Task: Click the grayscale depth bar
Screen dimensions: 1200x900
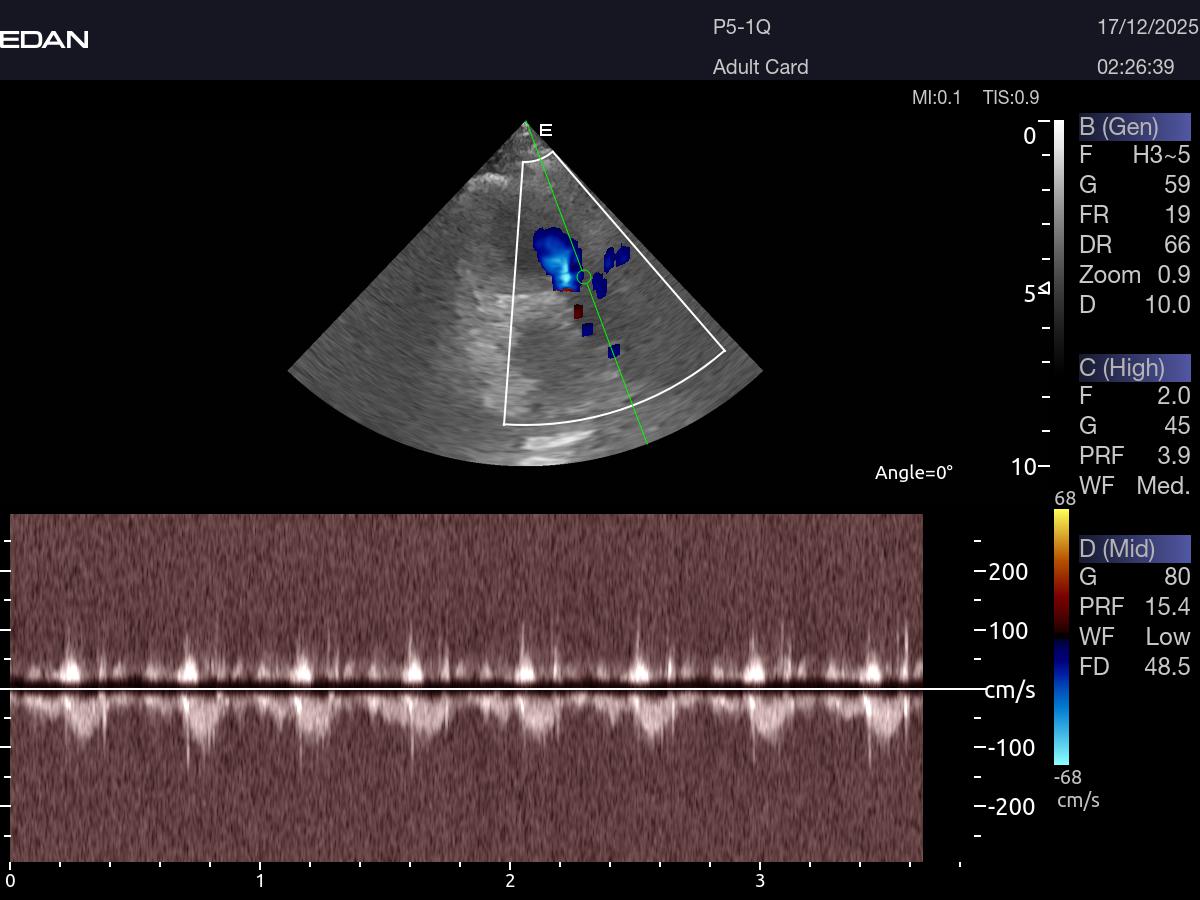Action: [1059, 240]
